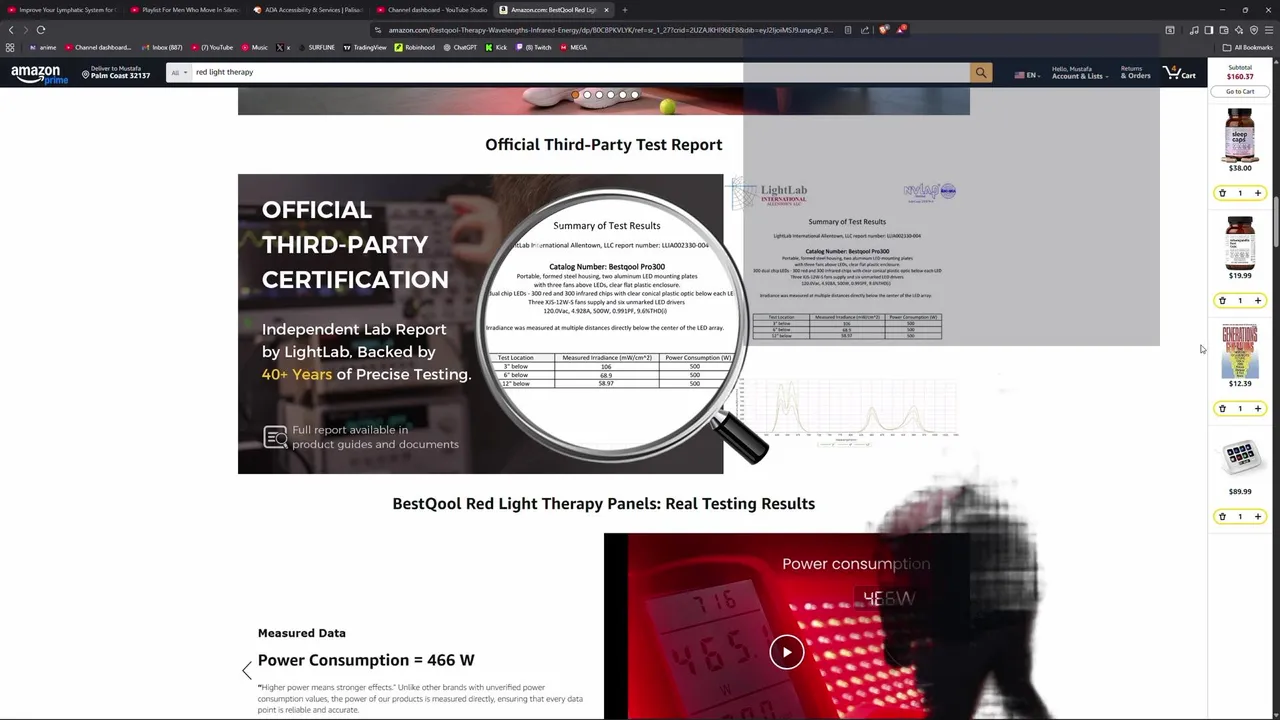Switch to ADA Accessibility & Services tab

tap(308, 10)
